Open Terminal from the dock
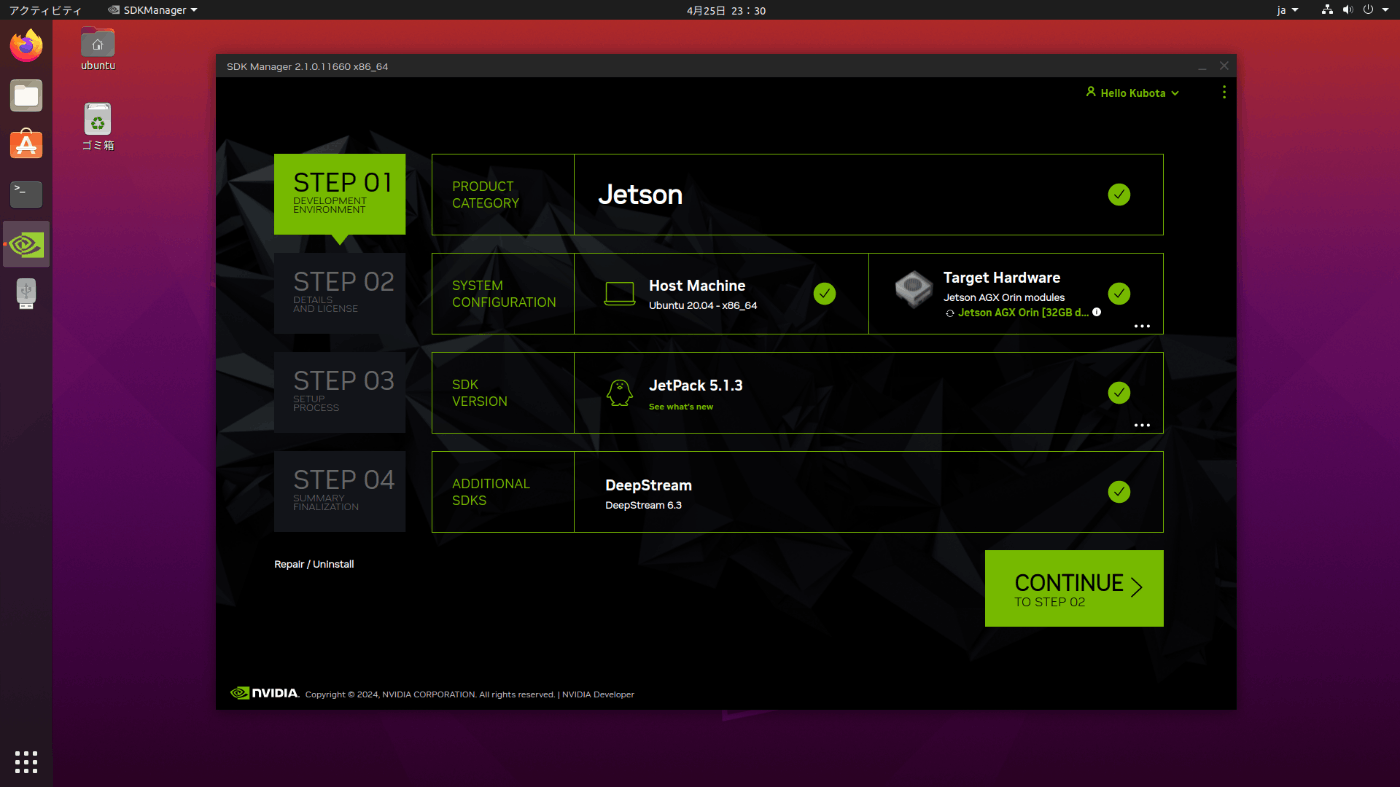This screenshot has height=787, width=1400. tap(27, 194)
